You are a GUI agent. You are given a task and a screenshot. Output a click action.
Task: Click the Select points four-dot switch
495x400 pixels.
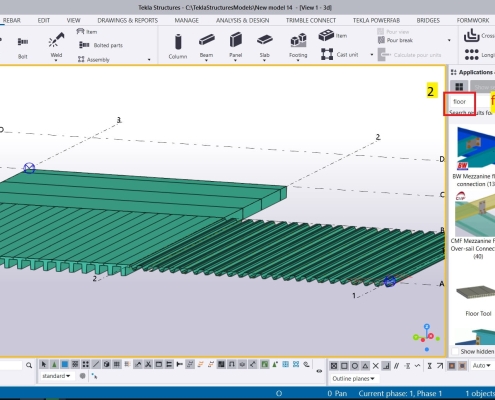85,365
